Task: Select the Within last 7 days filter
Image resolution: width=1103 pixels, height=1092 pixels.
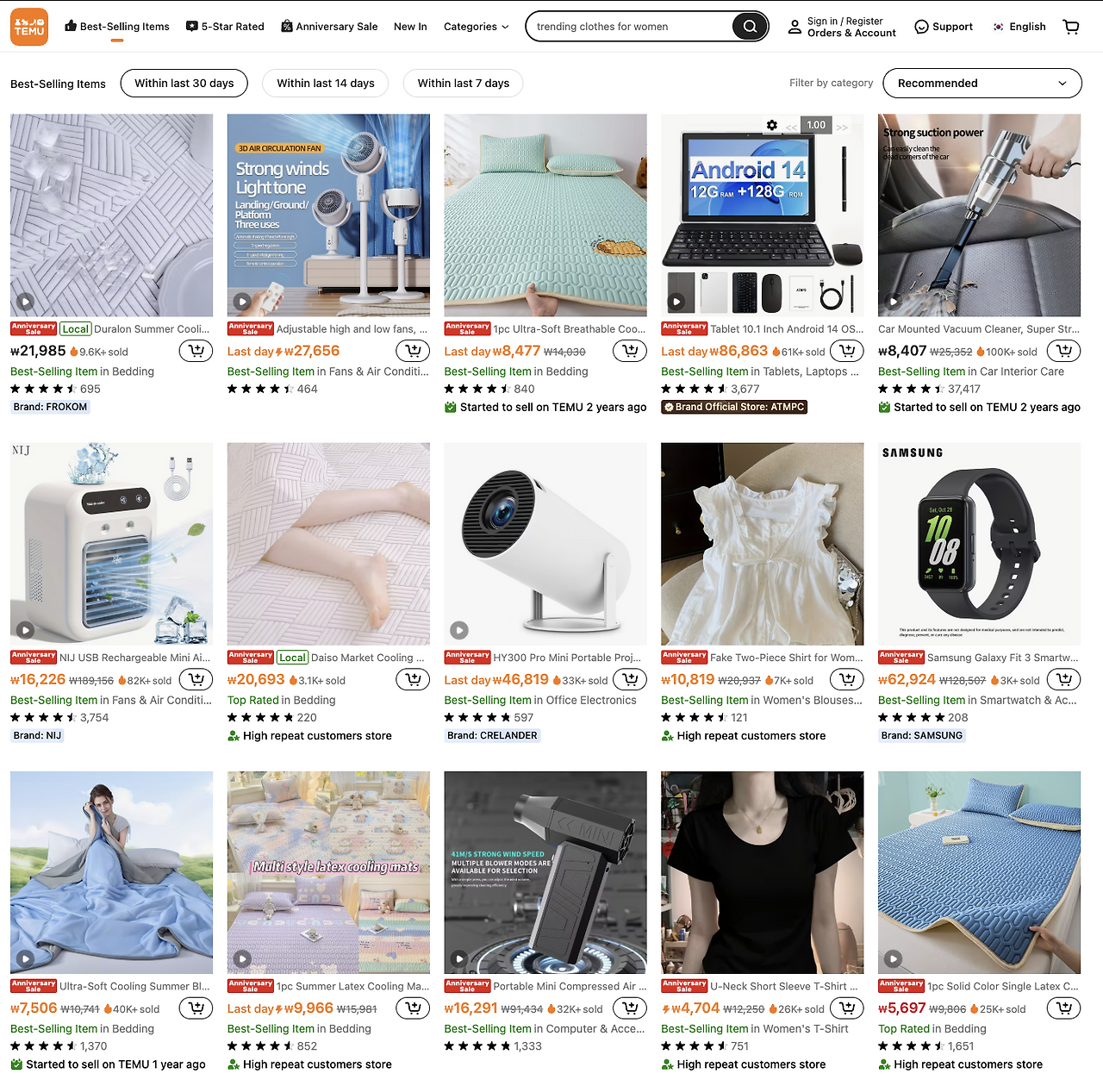Action: coord(464,84)
